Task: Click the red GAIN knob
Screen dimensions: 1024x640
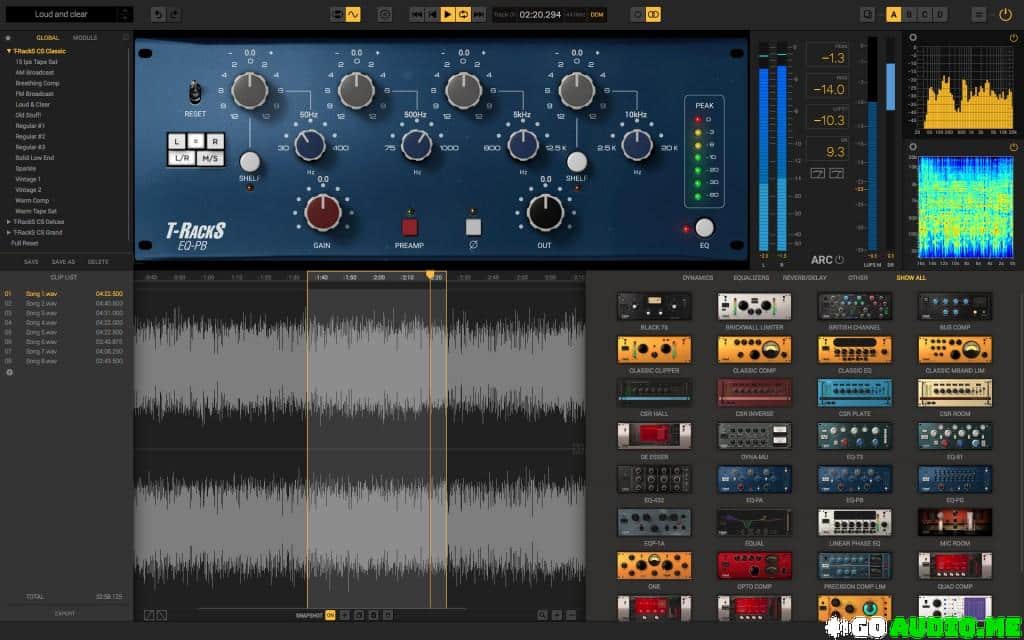Action: point(322,211)
